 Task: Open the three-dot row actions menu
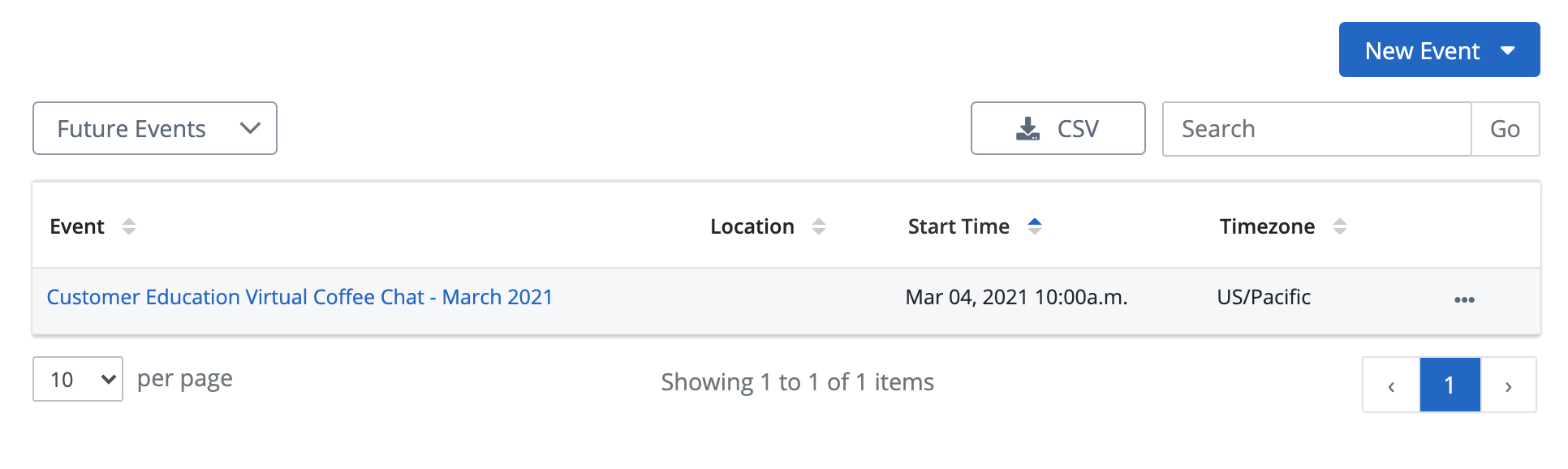pyautogui.click(x=1464, y=299)
